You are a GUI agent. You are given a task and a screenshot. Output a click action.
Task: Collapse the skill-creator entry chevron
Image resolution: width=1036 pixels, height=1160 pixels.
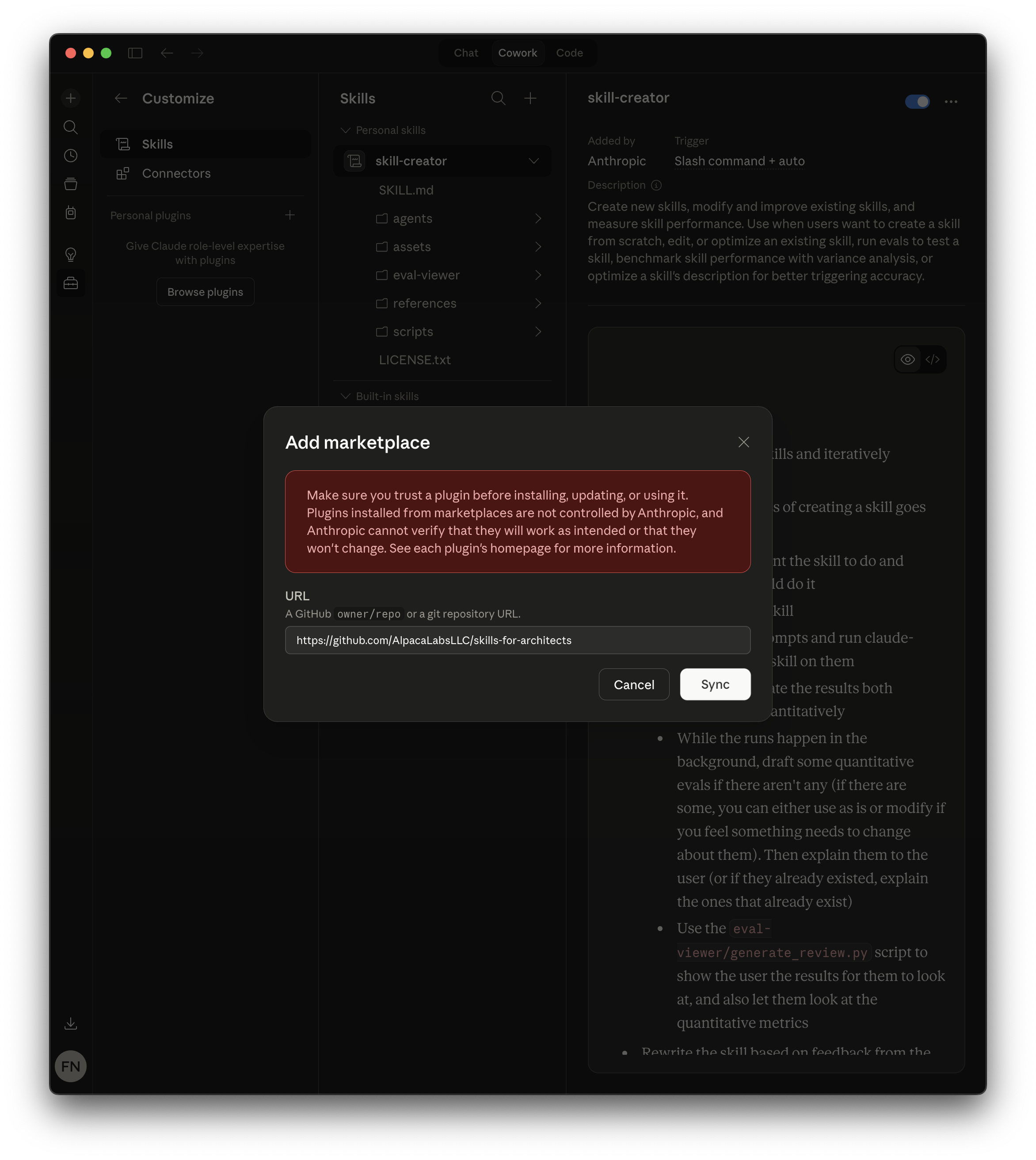point(534,160)
